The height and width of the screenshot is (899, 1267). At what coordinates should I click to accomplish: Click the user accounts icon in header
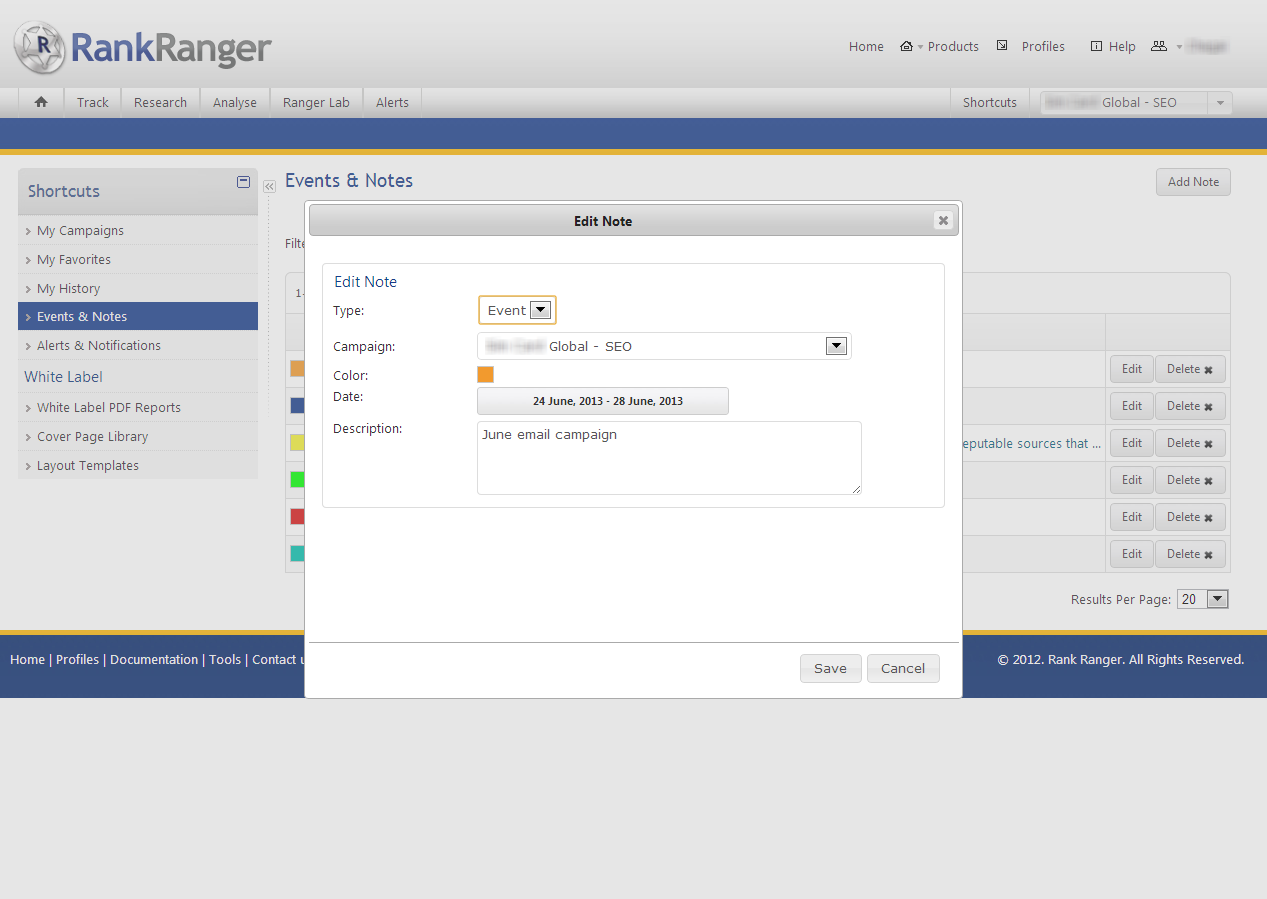[1159, 47]
